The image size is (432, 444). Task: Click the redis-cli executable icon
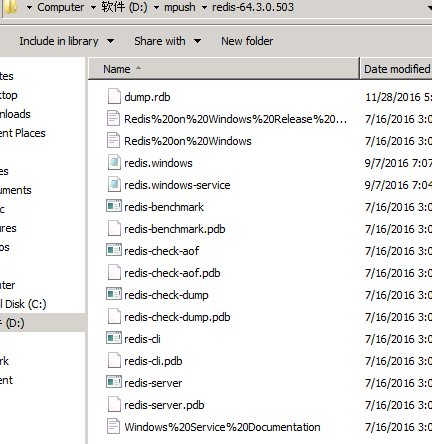coord(114,339)
